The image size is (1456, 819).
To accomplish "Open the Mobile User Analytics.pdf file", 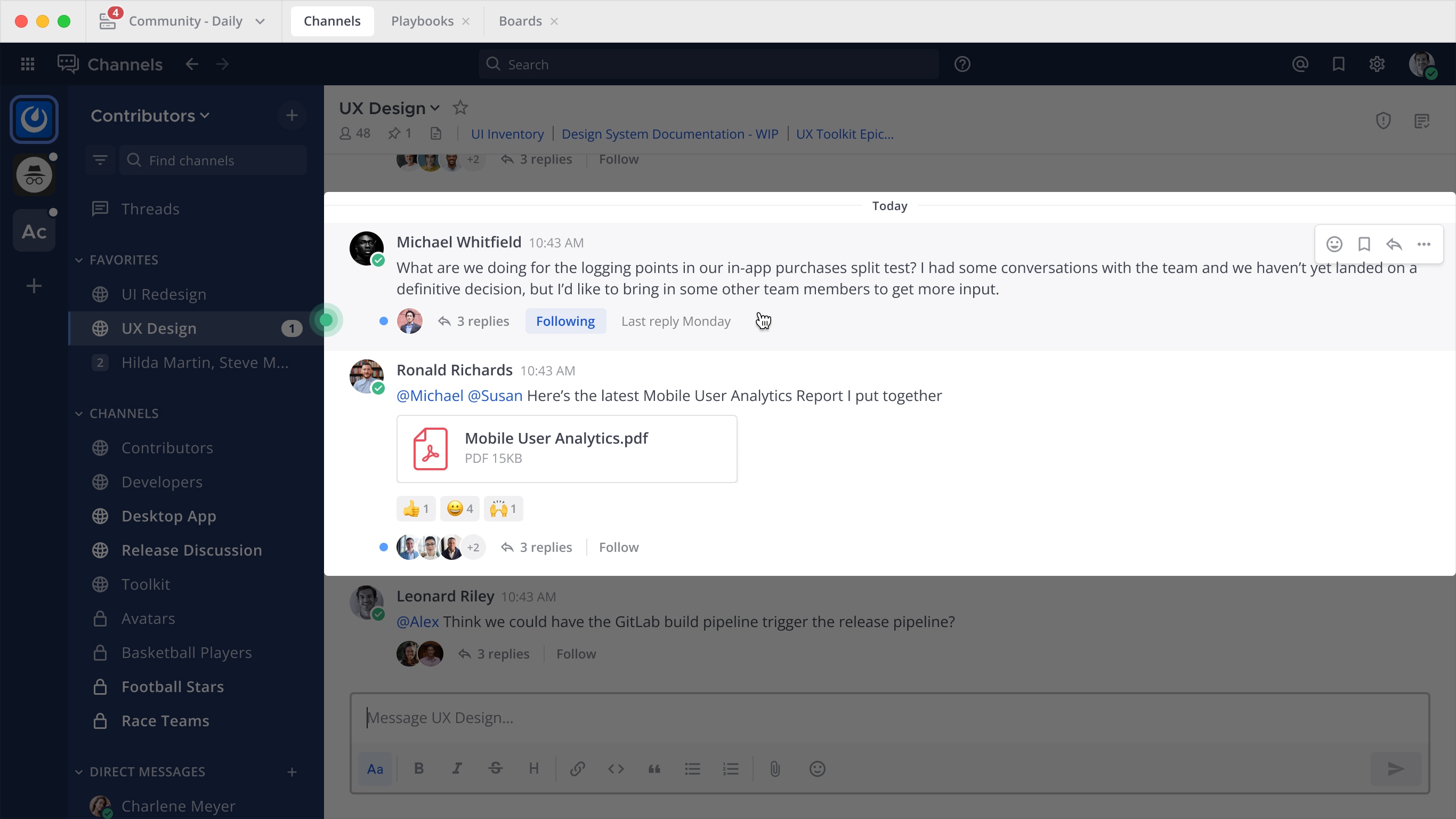I will pyautogui.click(x=566, y=448).
